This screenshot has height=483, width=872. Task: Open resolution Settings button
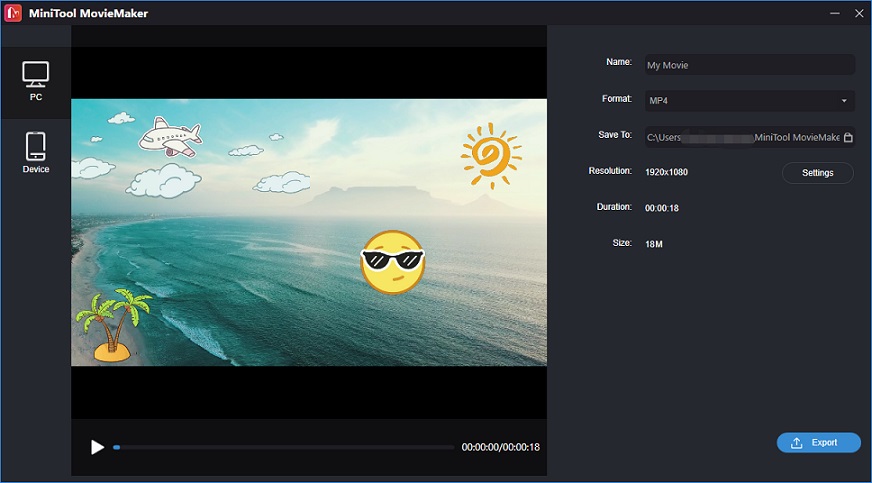click(818, 173)
